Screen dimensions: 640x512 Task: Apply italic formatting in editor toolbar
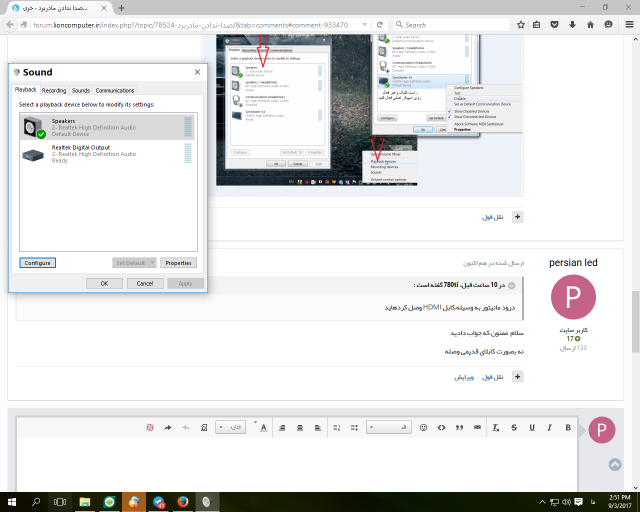(x=549, y=427)
